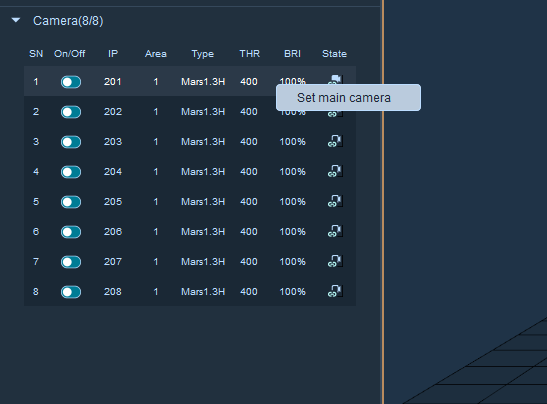
Task: Click the state icon for camera 7
Action: pyautogui.click(x=335, y=261)
